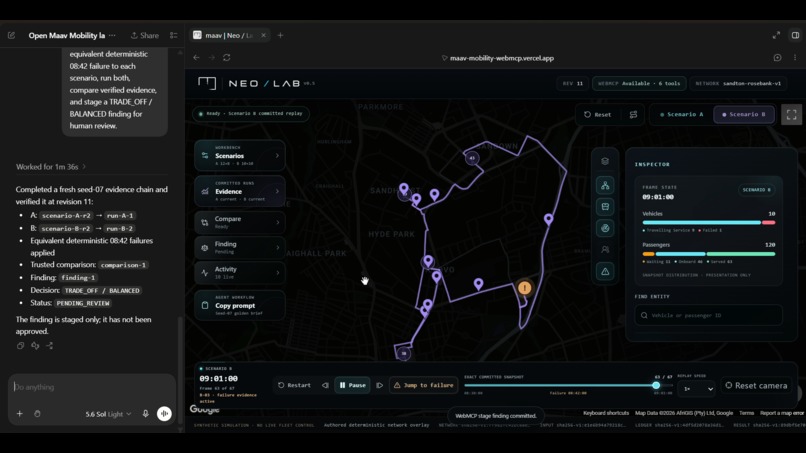
Task: Go forward in the browser
Action: click(x=211, y=58)
